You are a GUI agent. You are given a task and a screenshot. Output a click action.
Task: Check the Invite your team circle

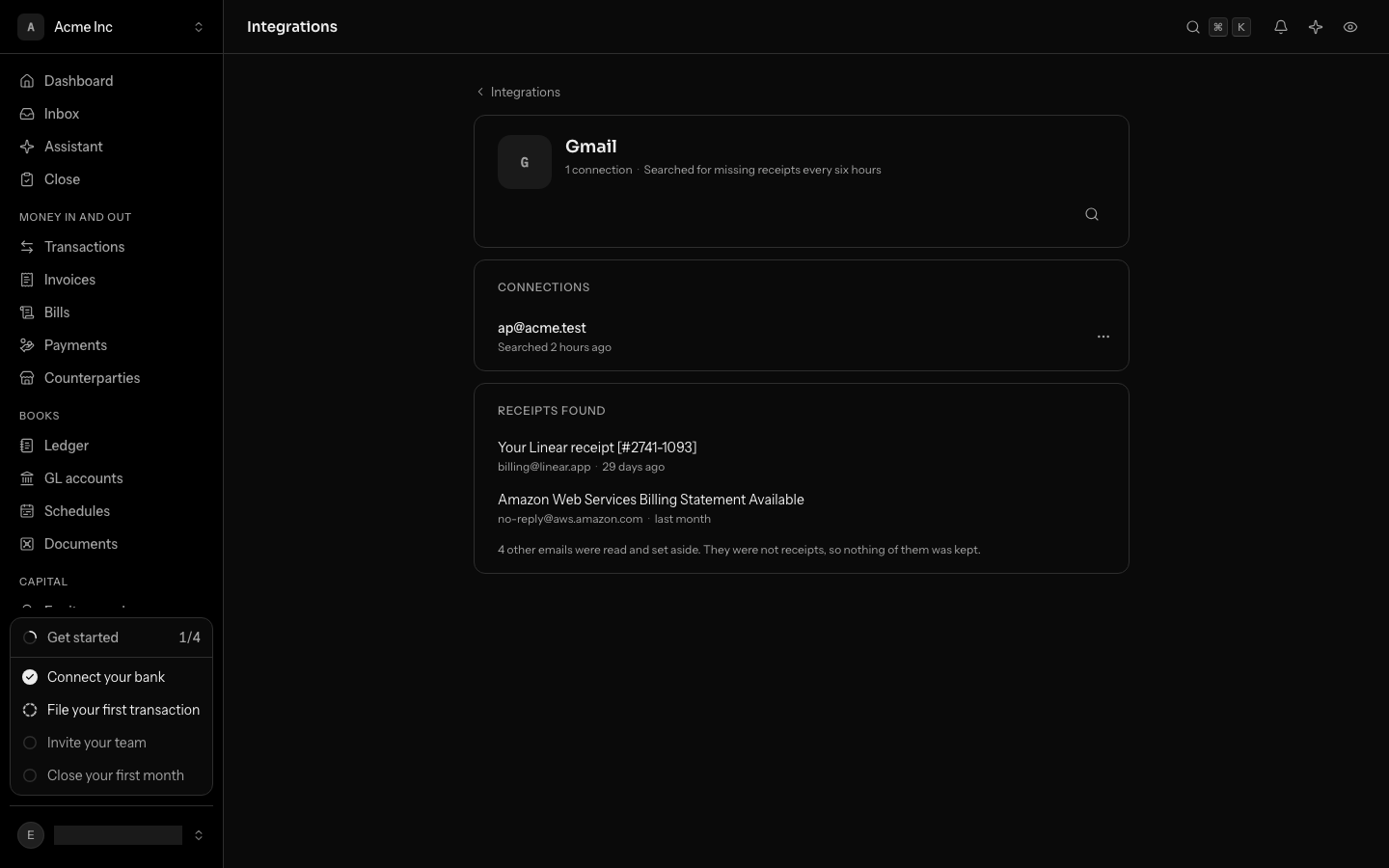tap(30, 743)
